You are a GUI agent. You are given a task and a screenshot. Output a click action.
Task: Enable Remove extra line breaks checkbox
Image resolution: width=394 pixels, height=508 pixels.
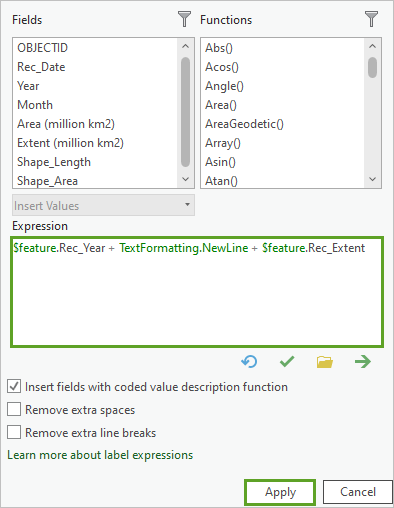click(14, 432)
